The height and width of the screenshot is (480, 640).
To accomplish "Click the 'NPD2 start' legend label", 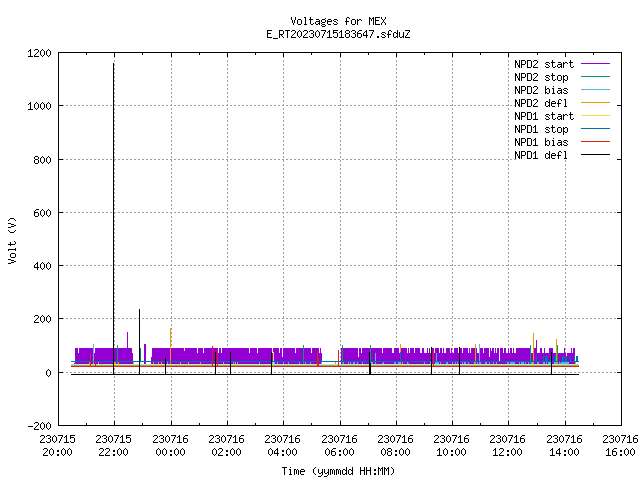I will click(544, 64).
